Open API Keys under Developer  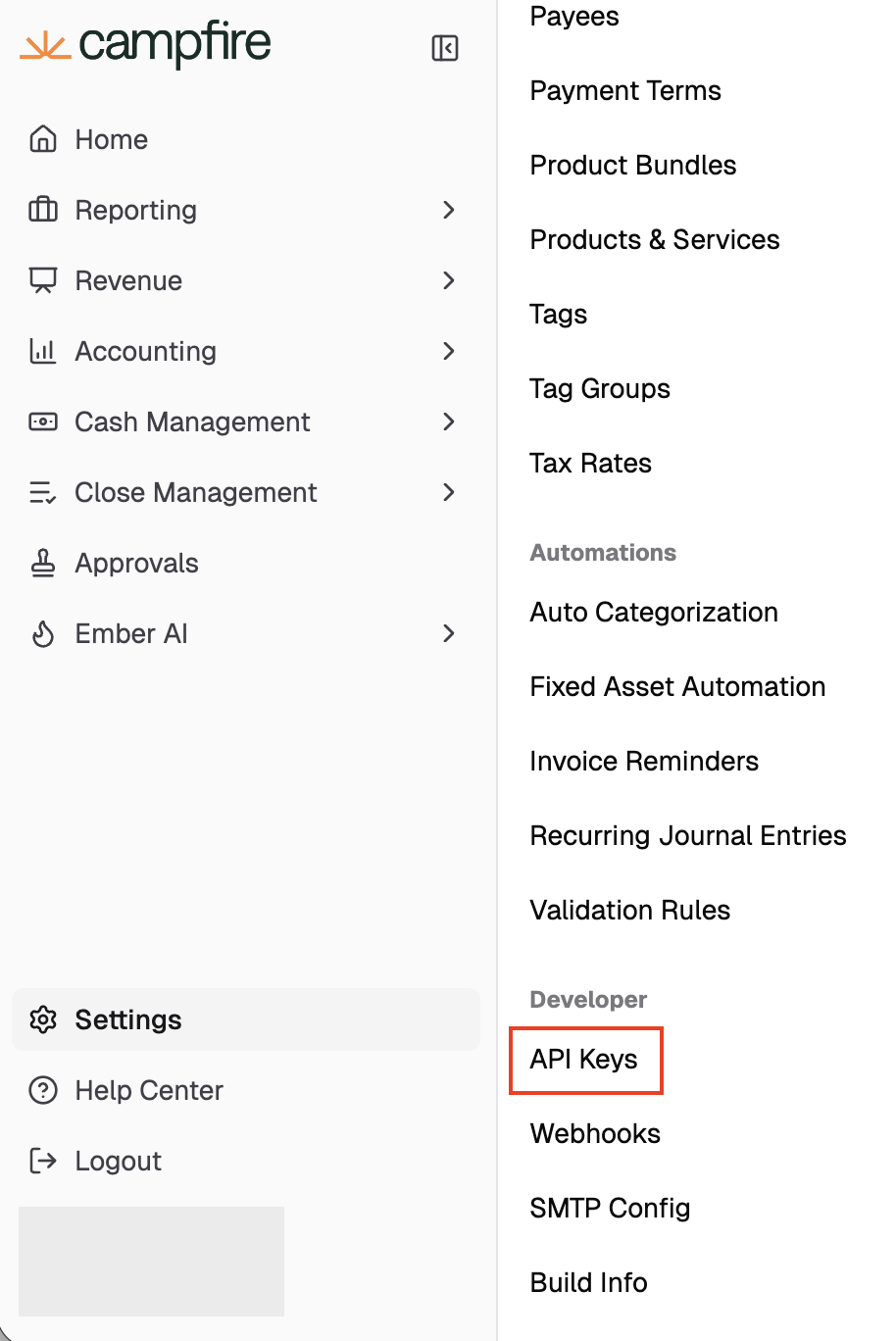(x=584, y=1060)
